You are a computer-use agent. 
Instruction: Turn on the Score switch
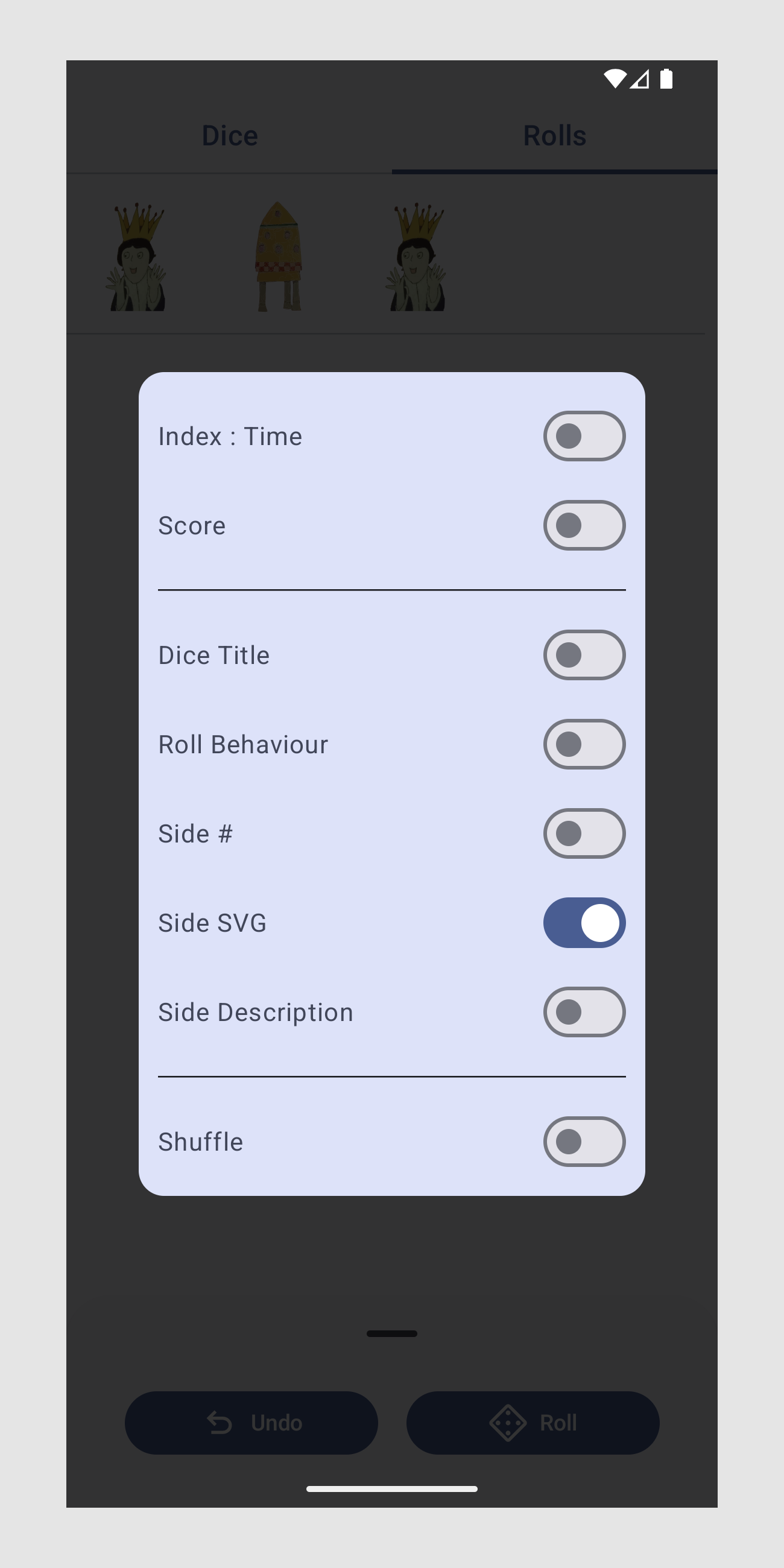[x=584, y=525]
